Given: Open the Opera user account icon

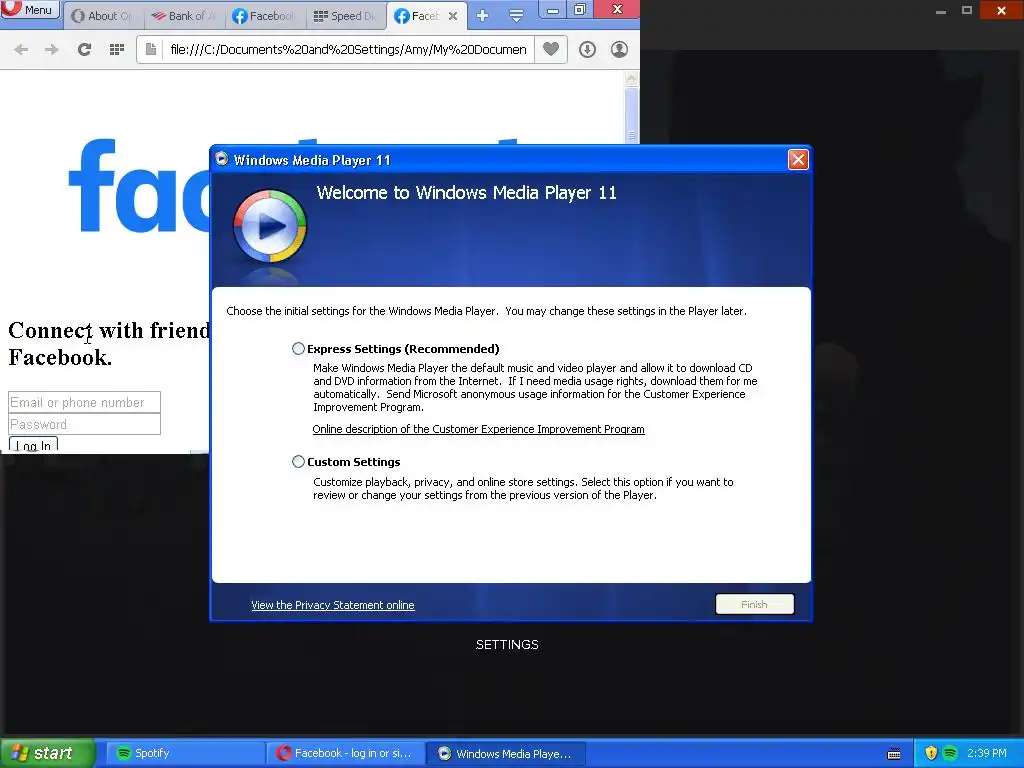Looking at the screenshot, I should click(x=619, y=50).
